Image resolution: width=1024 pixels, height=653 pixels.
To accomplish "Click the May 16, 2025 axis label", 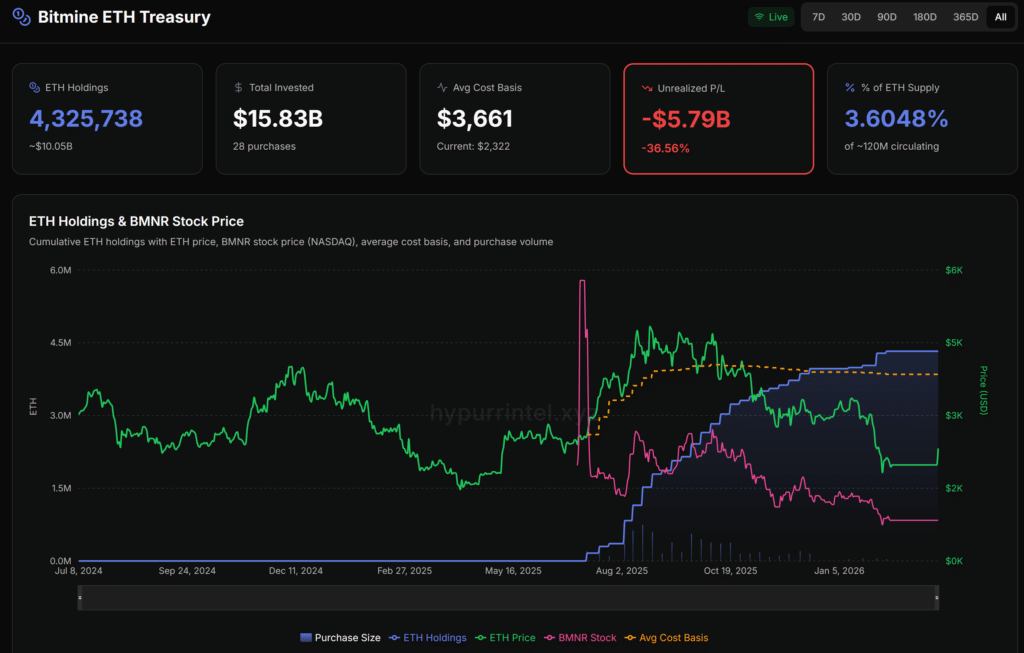I will coord(513,571).
